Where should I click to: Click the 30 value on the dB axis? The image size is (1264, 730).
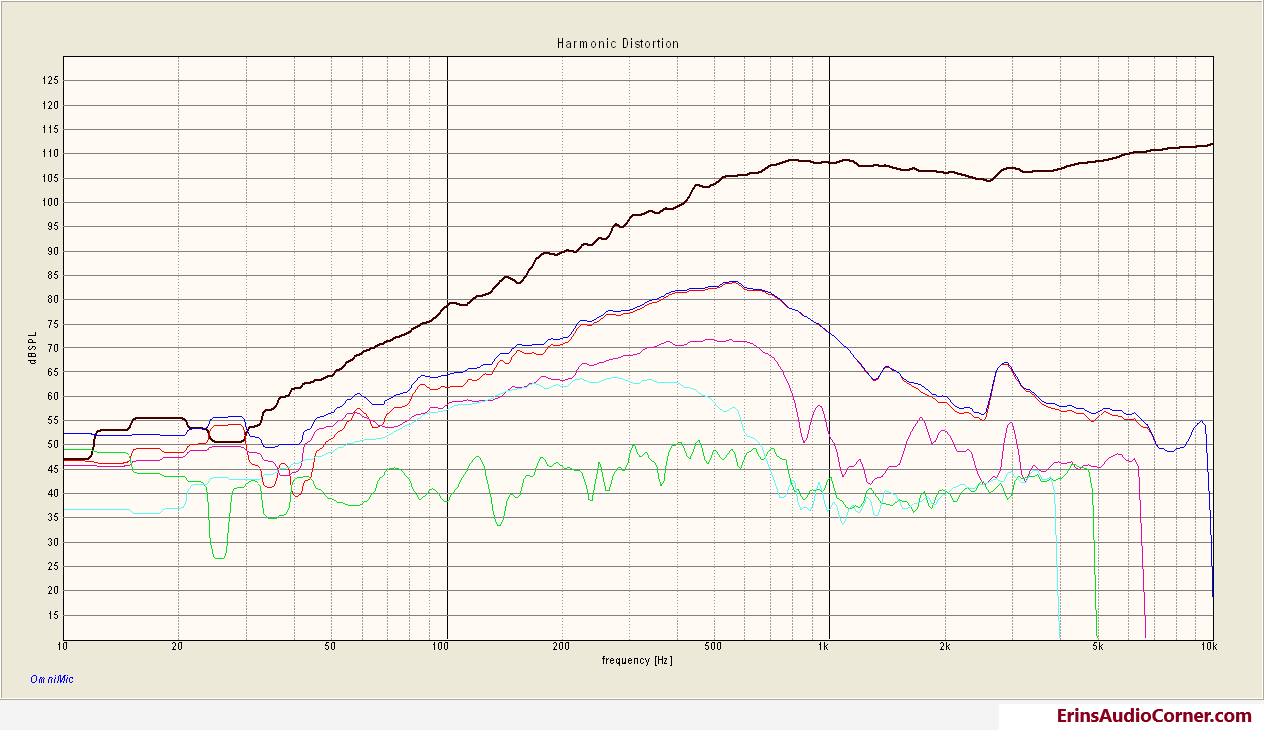click(54, 542)
